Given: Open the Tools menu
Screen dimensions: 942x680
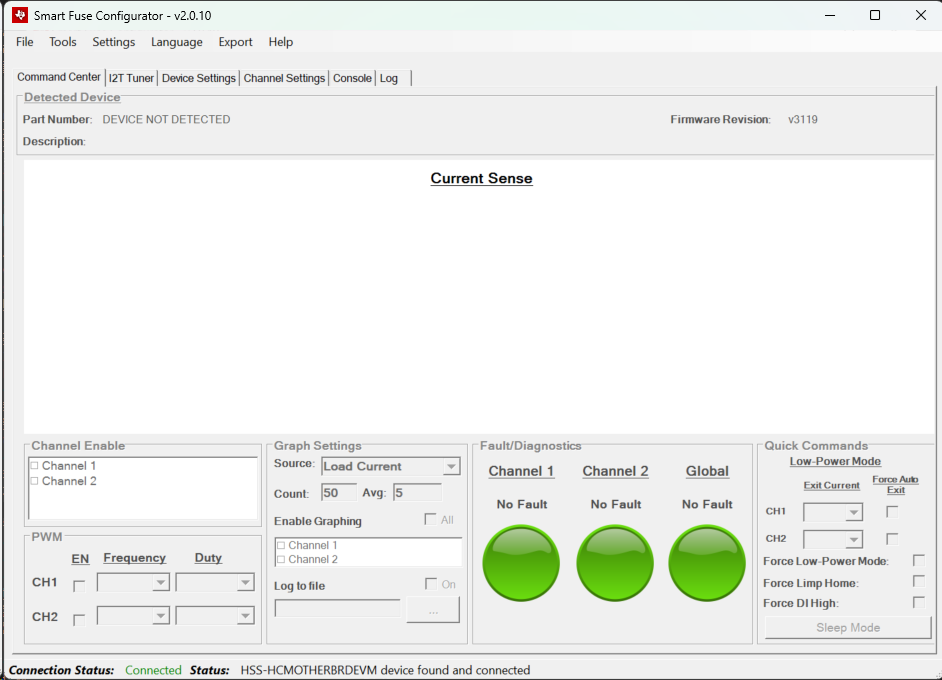Looking at the screenshot, I should (x=63, y=42).
